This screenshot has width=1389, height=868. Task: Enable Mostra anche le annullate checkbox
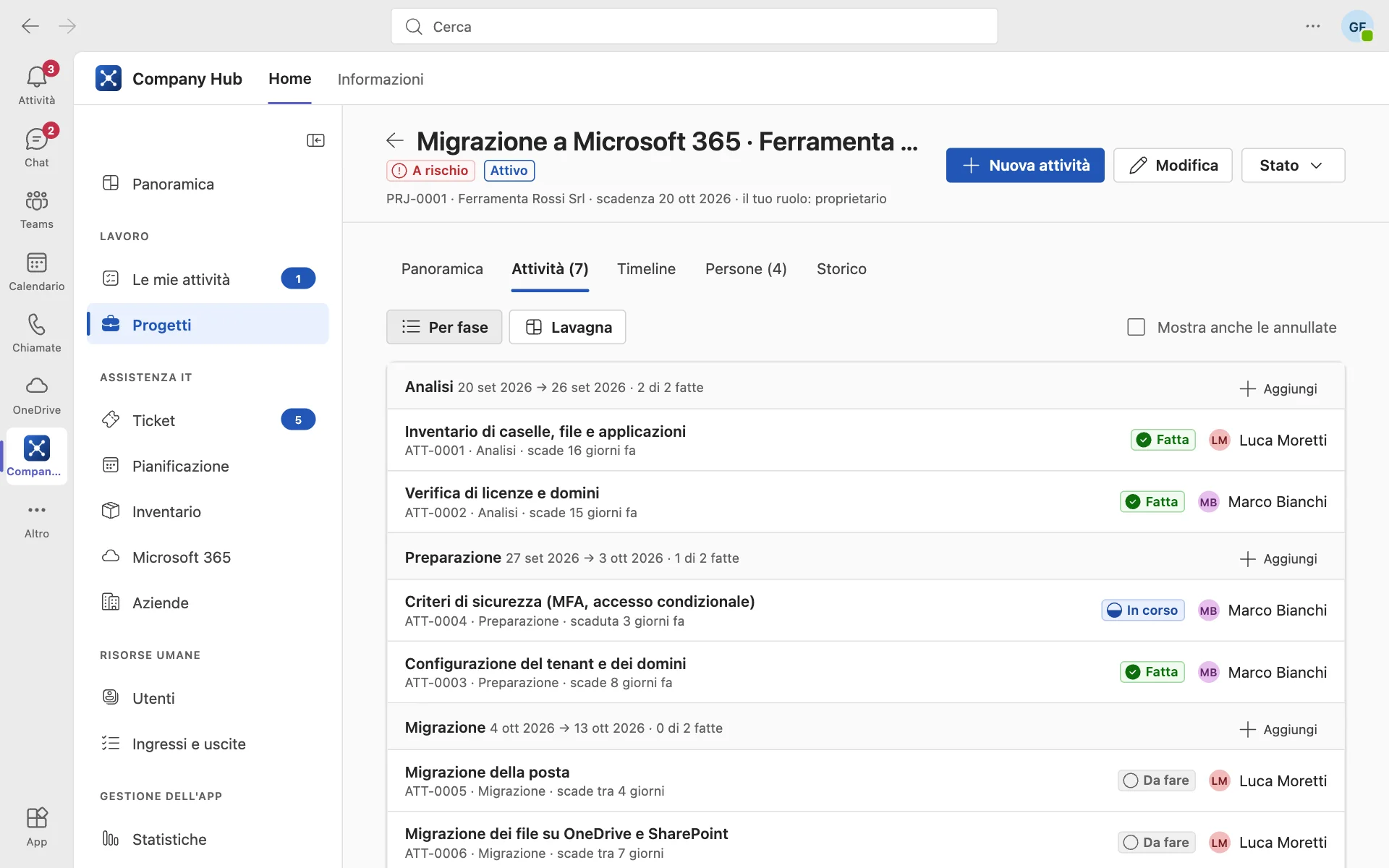(1136, 327)
